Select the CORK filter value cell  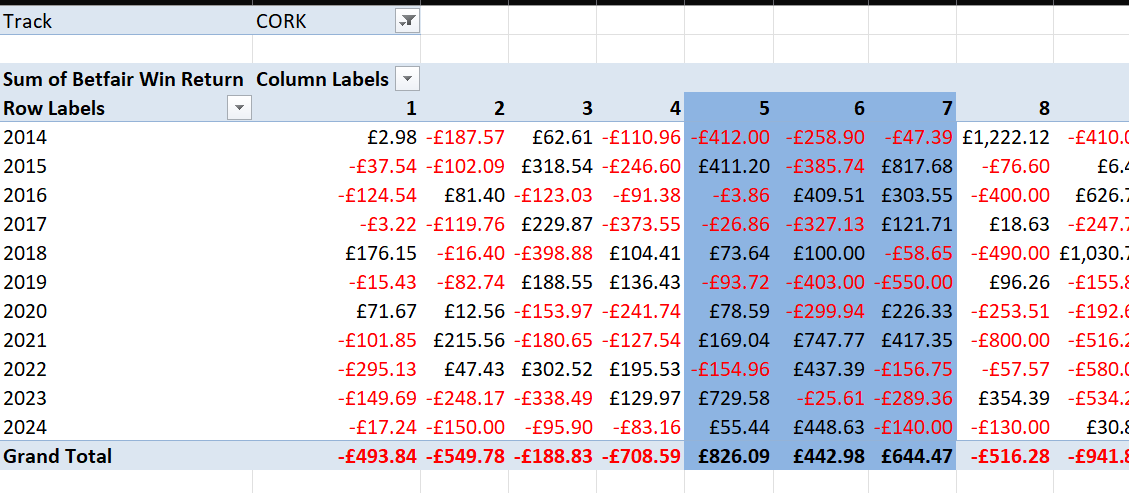336,21
